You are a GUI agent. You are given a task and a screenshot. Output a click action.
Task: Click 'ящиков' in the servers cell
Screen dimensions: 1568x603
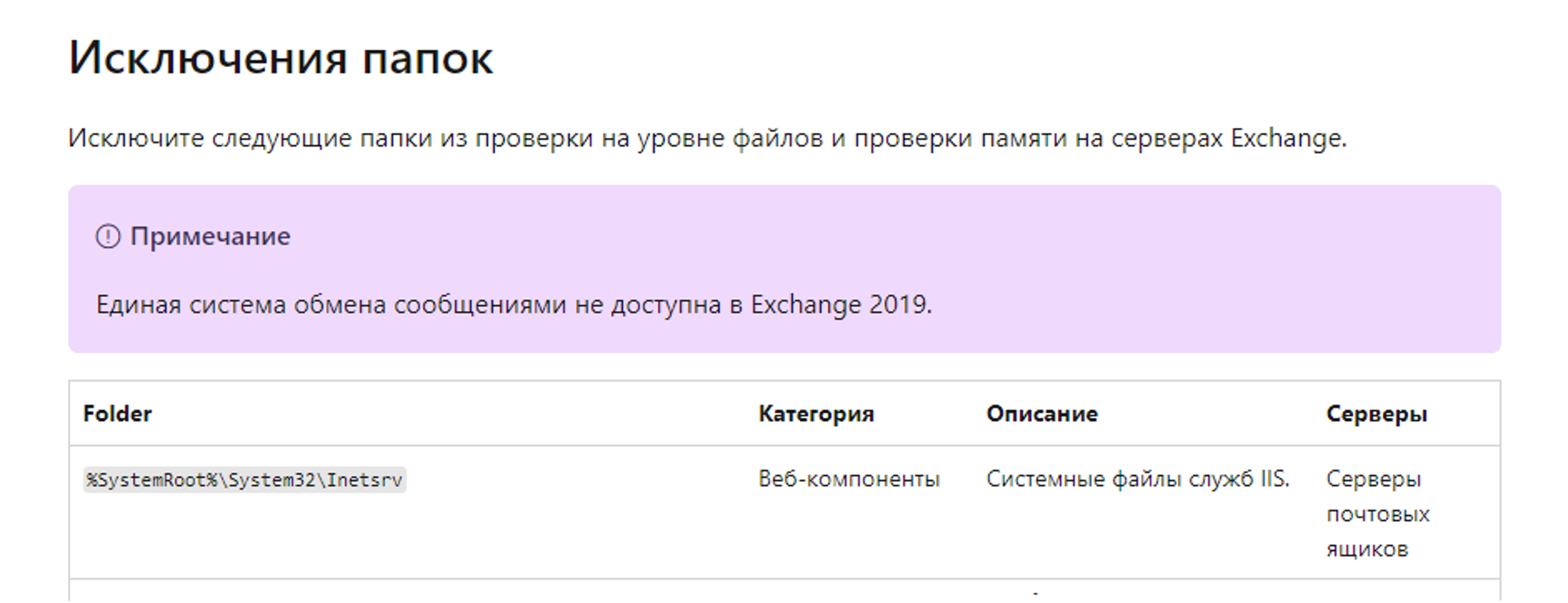click(1367, 549)
